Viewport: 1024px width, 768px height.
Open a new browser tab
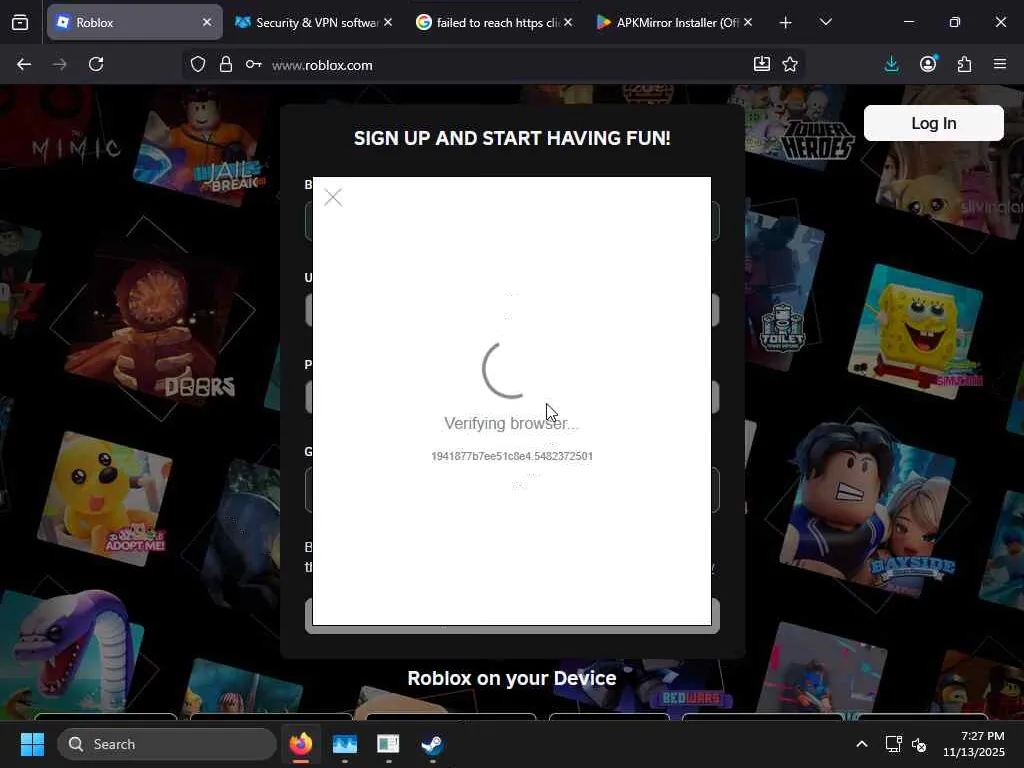pyautogui.click(x=786, y=23)
